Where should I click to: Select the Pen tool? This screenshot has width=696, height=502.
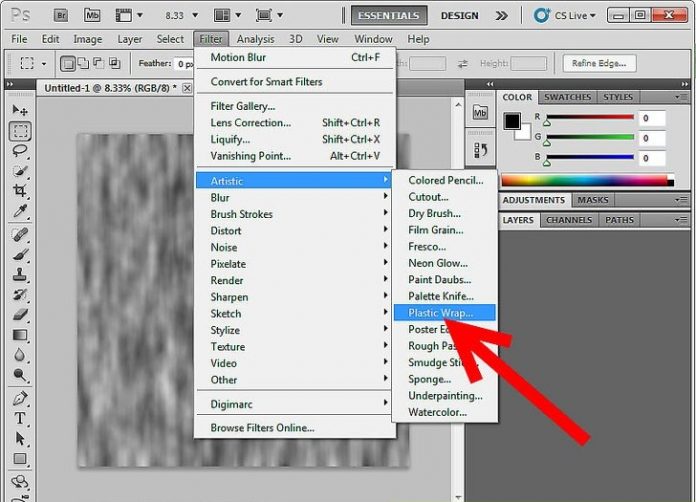point(20,397)
